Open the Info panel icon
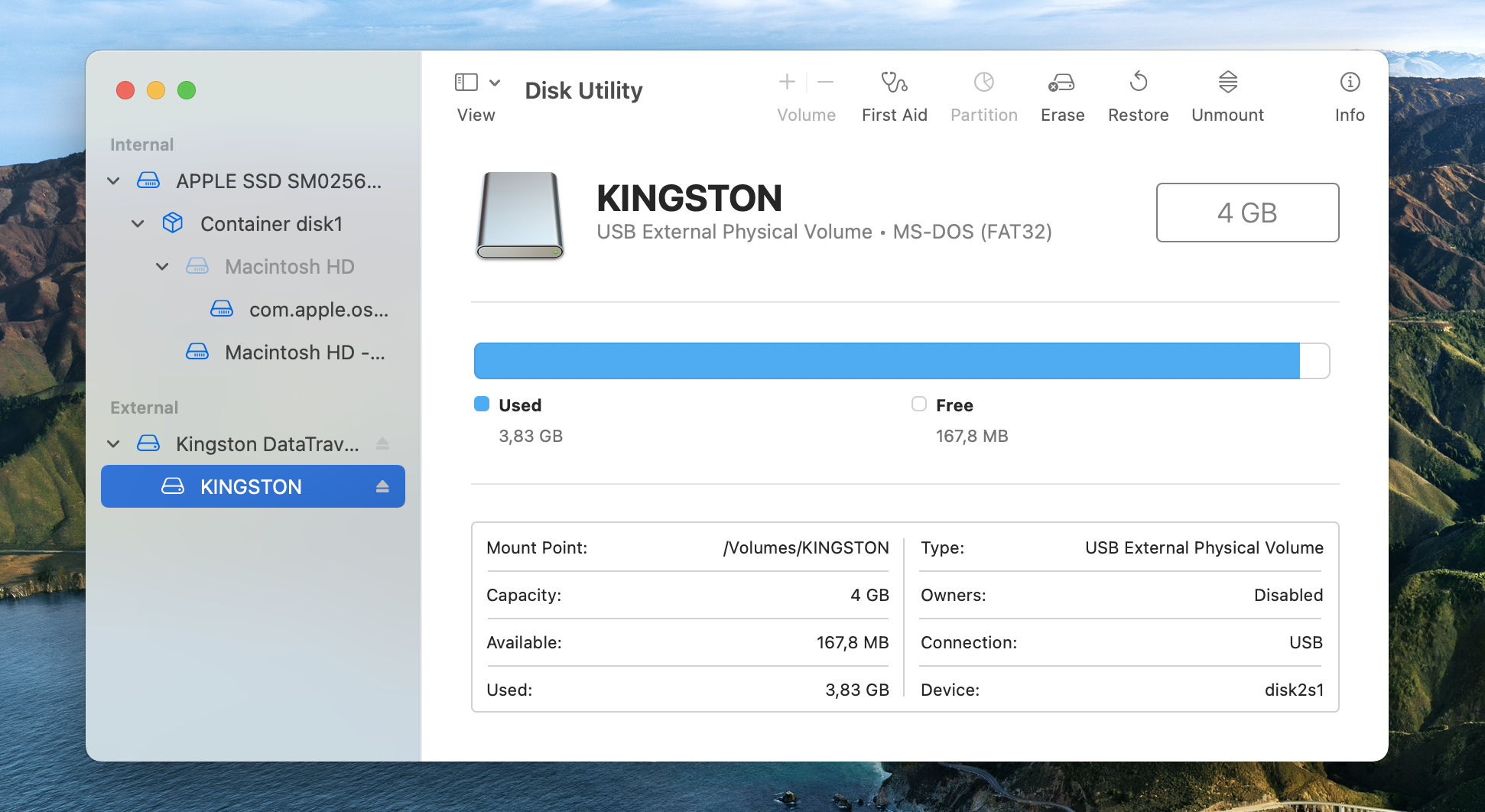Image resolution: width=1485 pixels, height=812 pixels. (x=1350, y=82)
